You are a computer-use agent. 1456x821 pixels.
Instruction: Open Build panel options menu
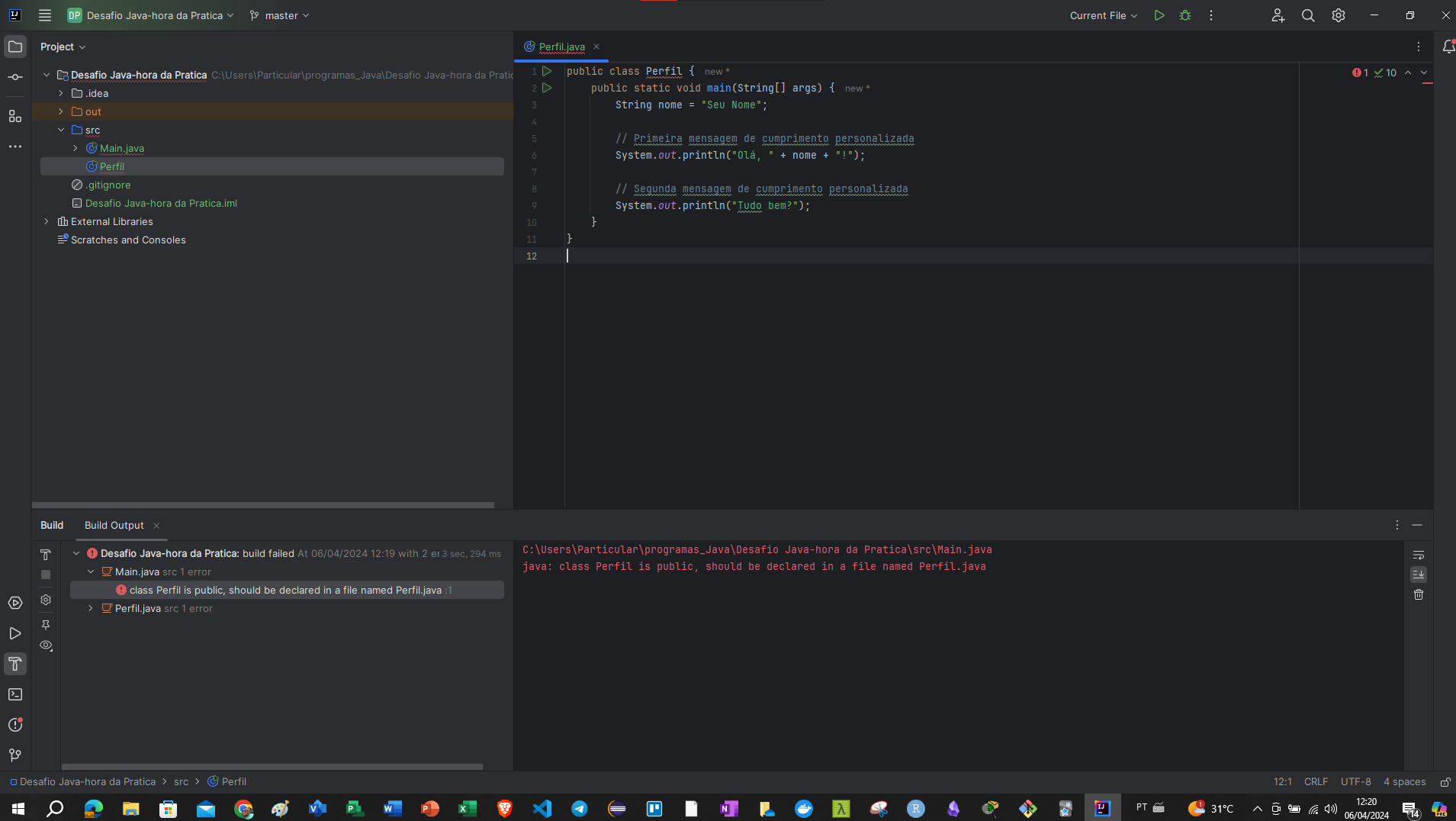pos(1397,525)
